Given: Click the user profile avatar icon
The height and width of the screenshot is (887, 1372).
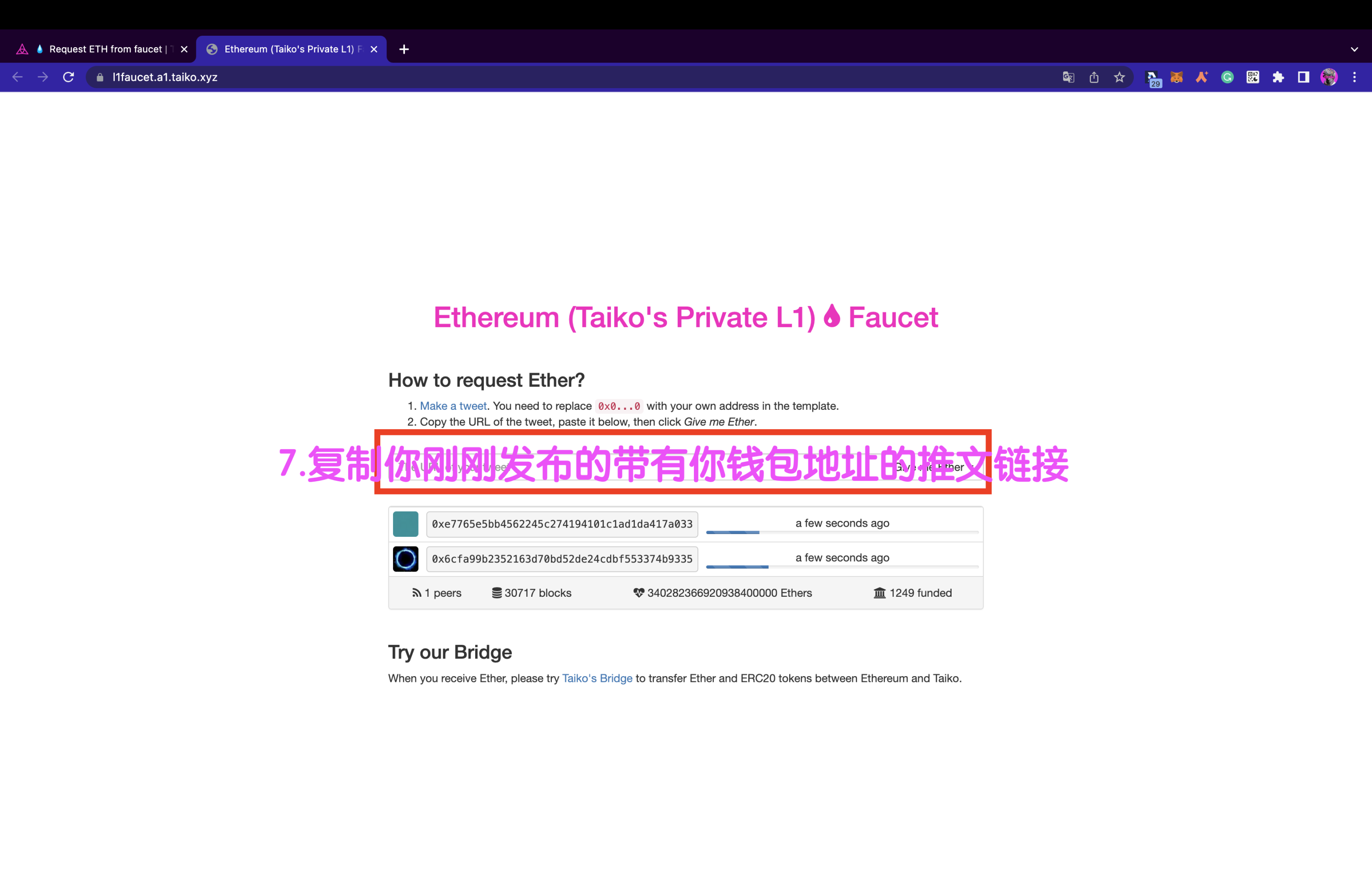Looking at the screenshot, I should tap(1330, 77).
